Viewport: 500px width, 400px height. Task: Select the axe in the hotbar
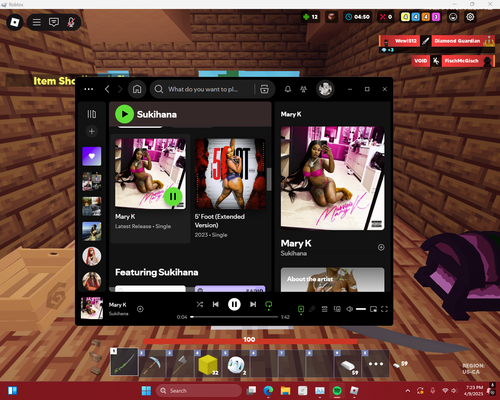180,363
